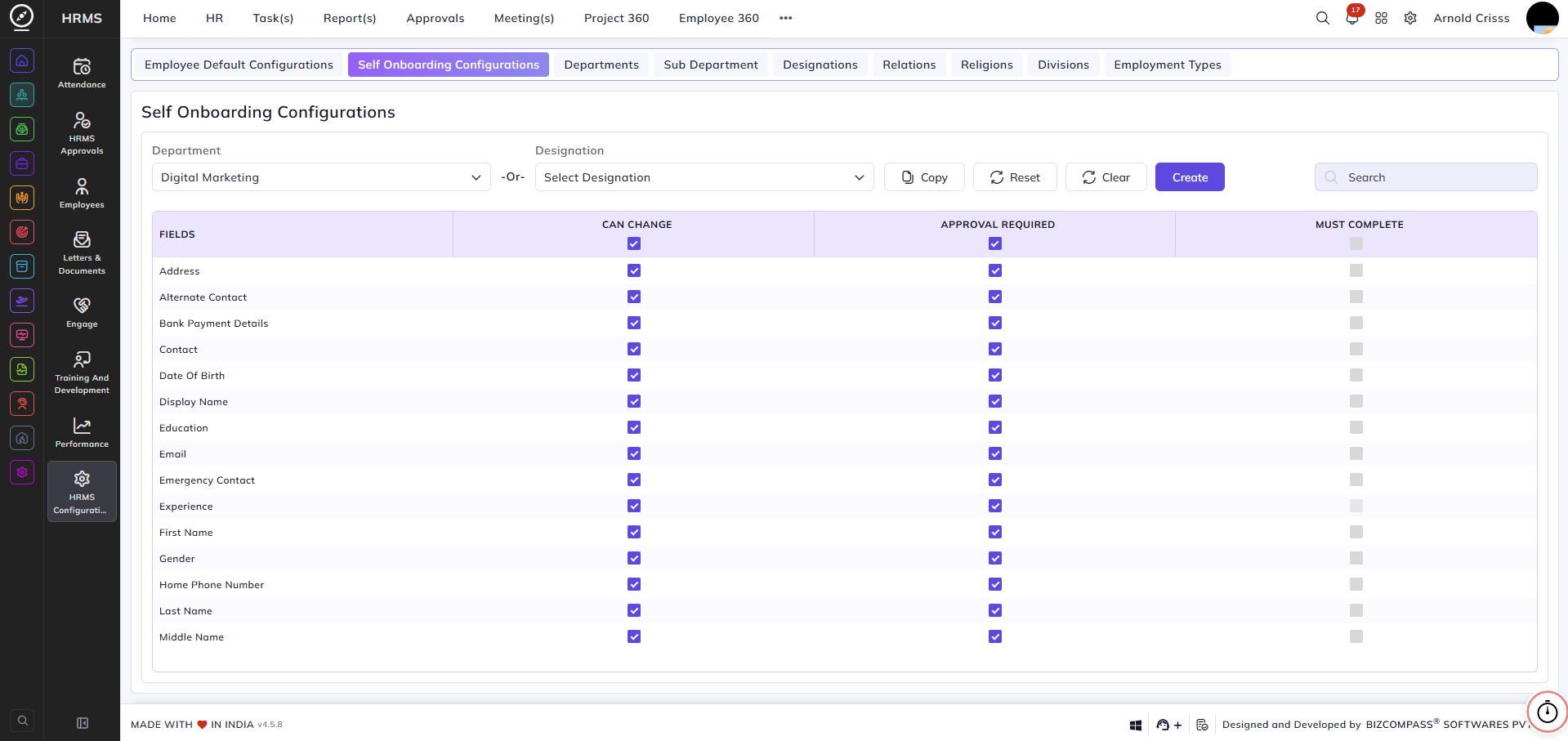Image resolution: width=1568 pixels, height=741 pixels.
Task: Check Must Complete for Contact
Action: click(1356, 349)
